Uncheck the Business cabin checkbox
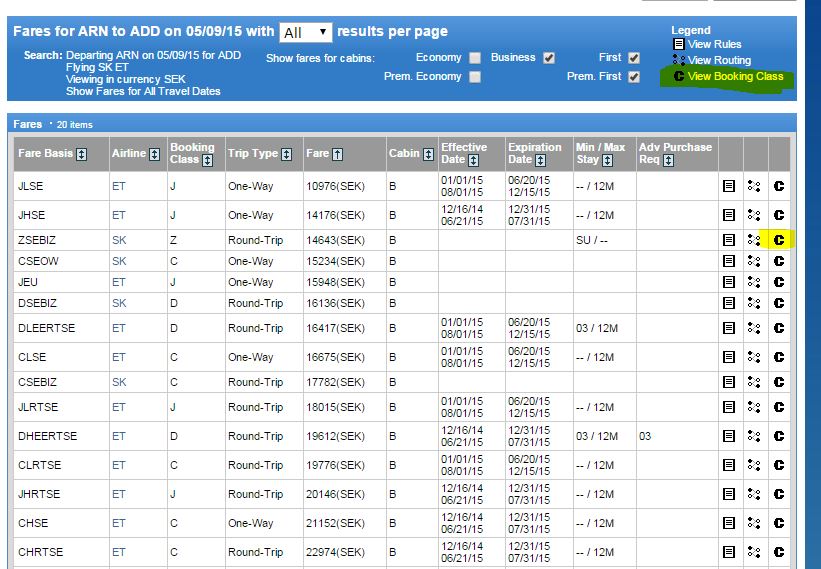 tap(549, 58)
